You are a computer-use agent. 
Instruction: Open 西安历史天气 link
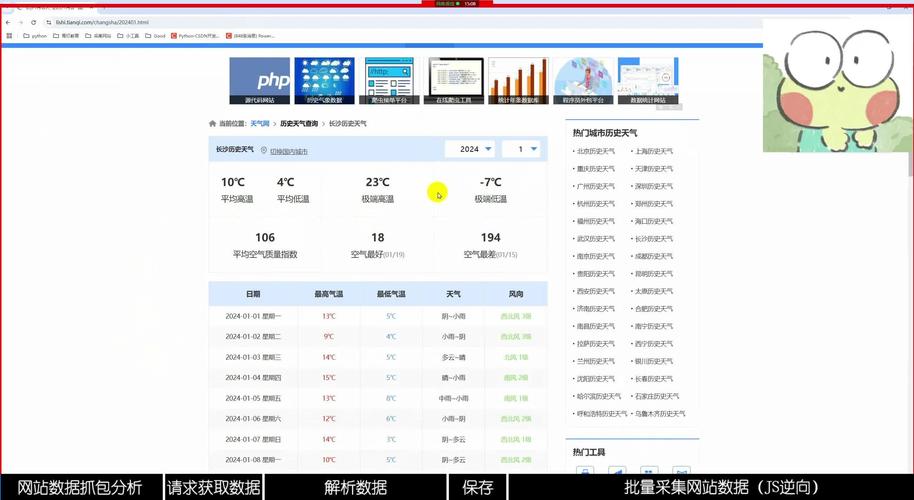tap(596, 291)
